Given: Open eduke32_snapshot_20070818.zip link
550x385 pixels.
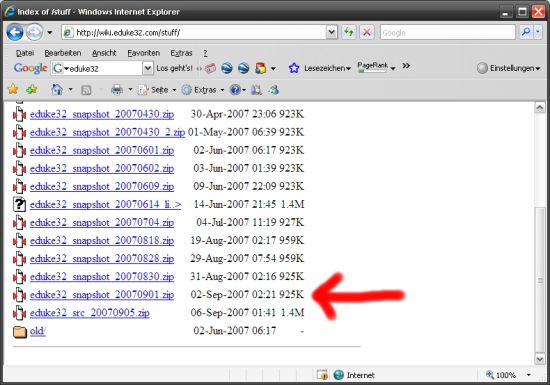Looking at the screenshot, I should coord(102,241).
